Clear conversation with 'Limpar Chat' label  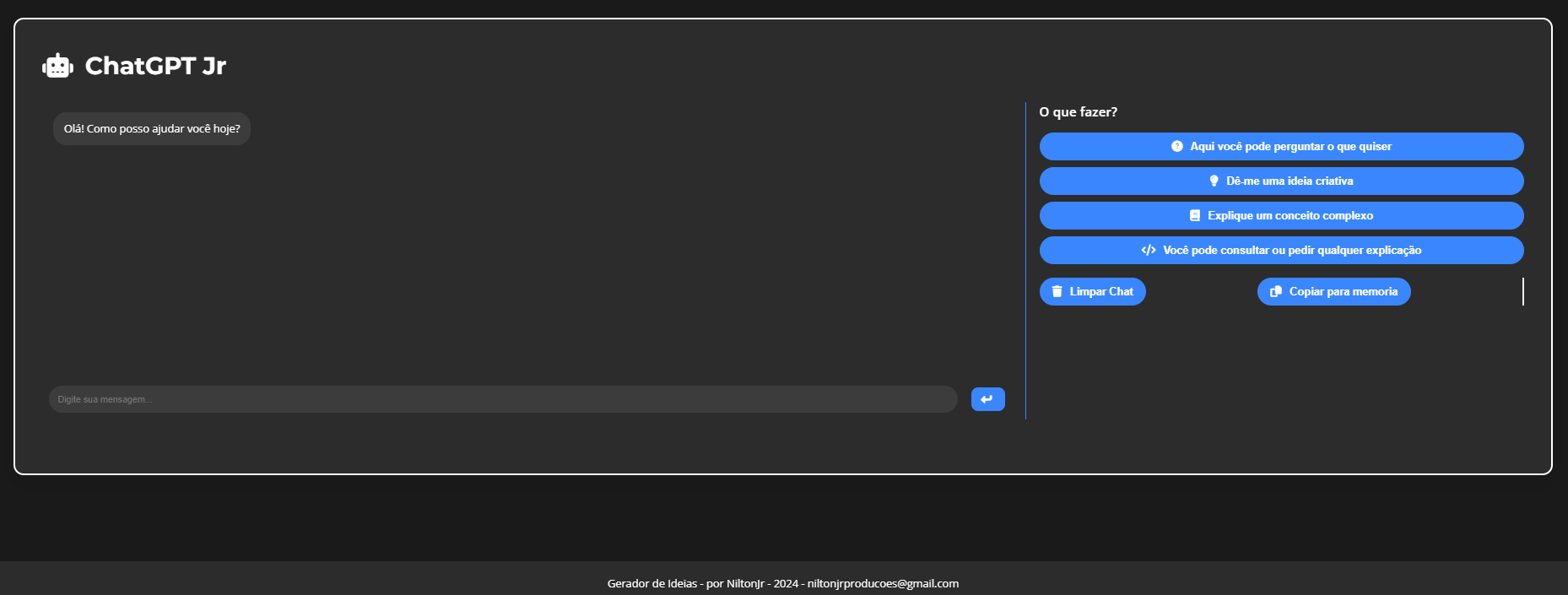click(x=1101, y=291)
